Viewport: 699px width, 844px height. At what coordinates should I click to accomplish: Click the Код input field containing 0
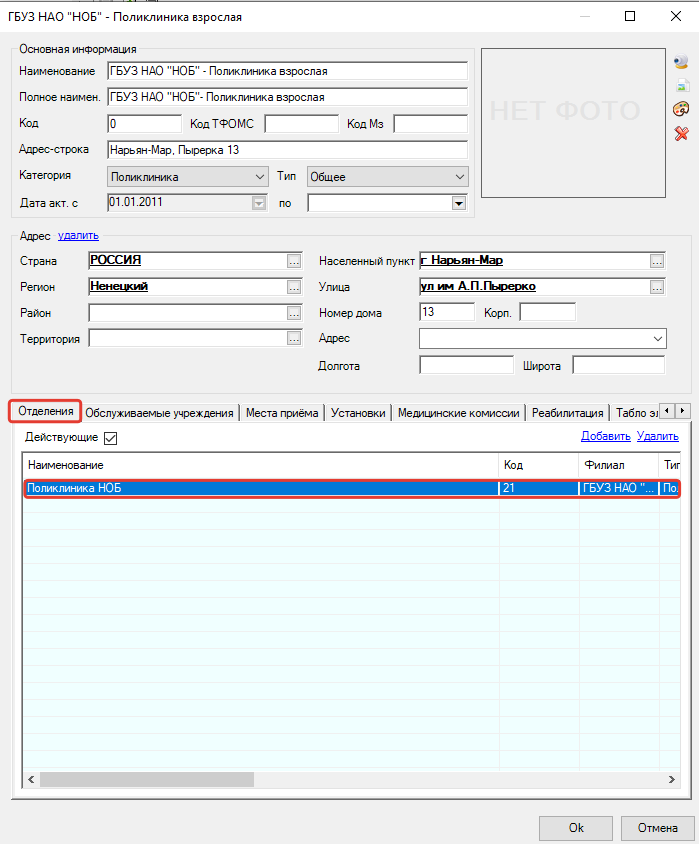(x=145, y=124)
